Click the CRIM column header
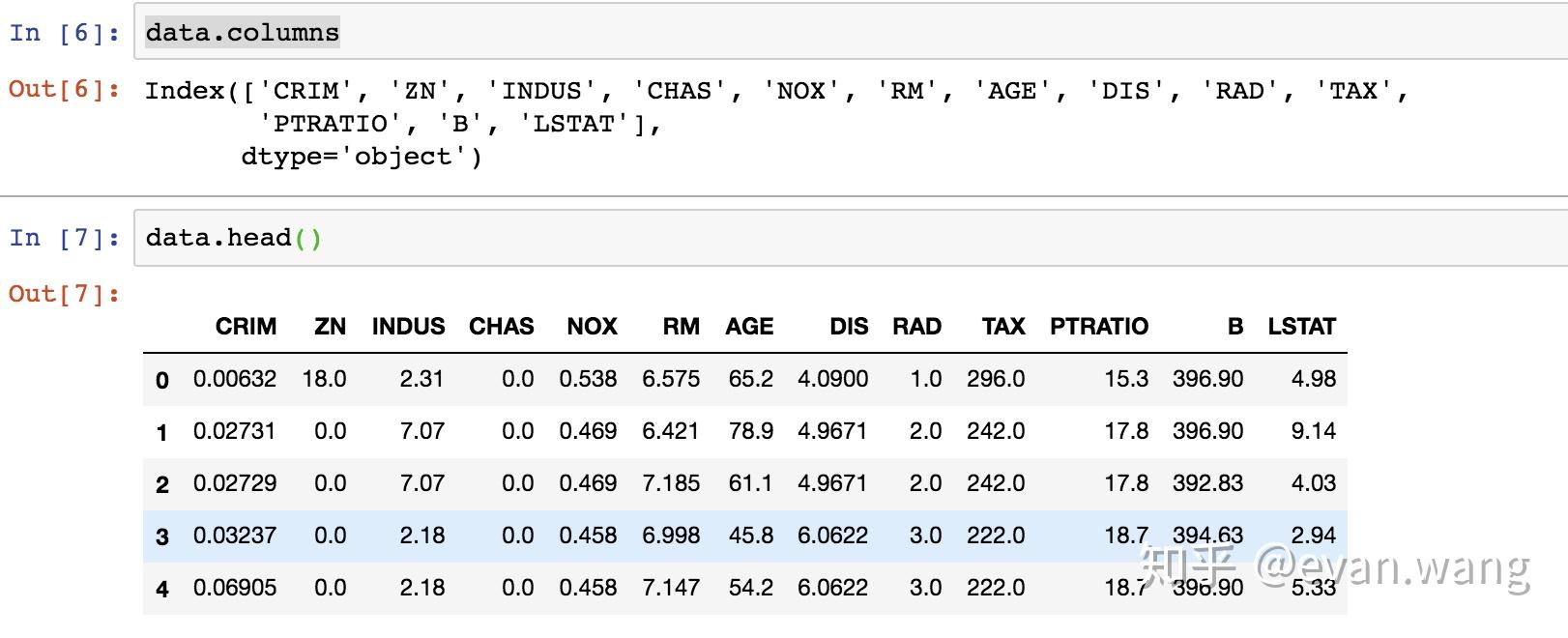Viewport: 1568px width, 638px height. point(246,327)
